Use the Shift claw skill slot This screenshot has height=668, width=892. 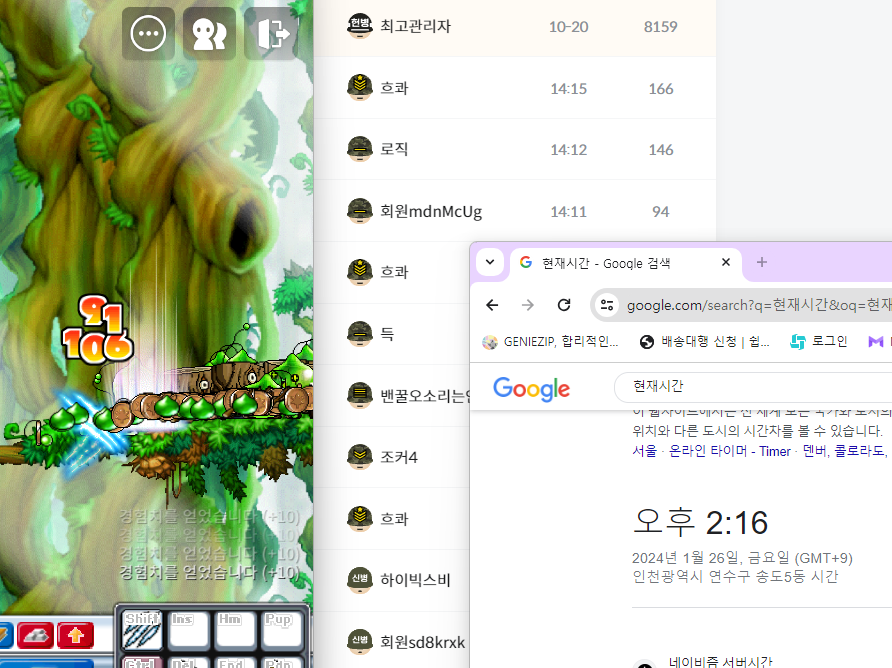(141, 631)
